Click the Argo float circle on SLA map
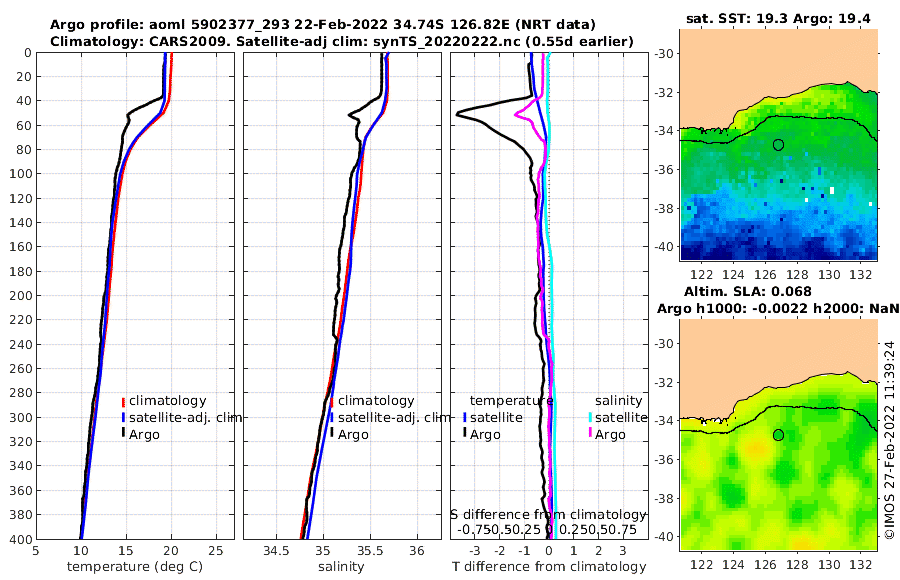This screenshot has width=900, height=580. [778, 435]
